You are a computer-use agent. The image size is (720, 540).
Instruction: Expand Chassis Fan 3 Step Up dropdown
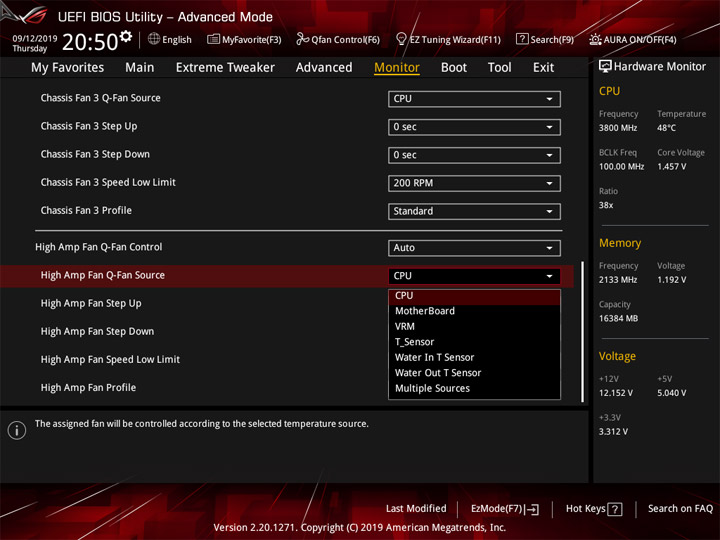point(474,127)
